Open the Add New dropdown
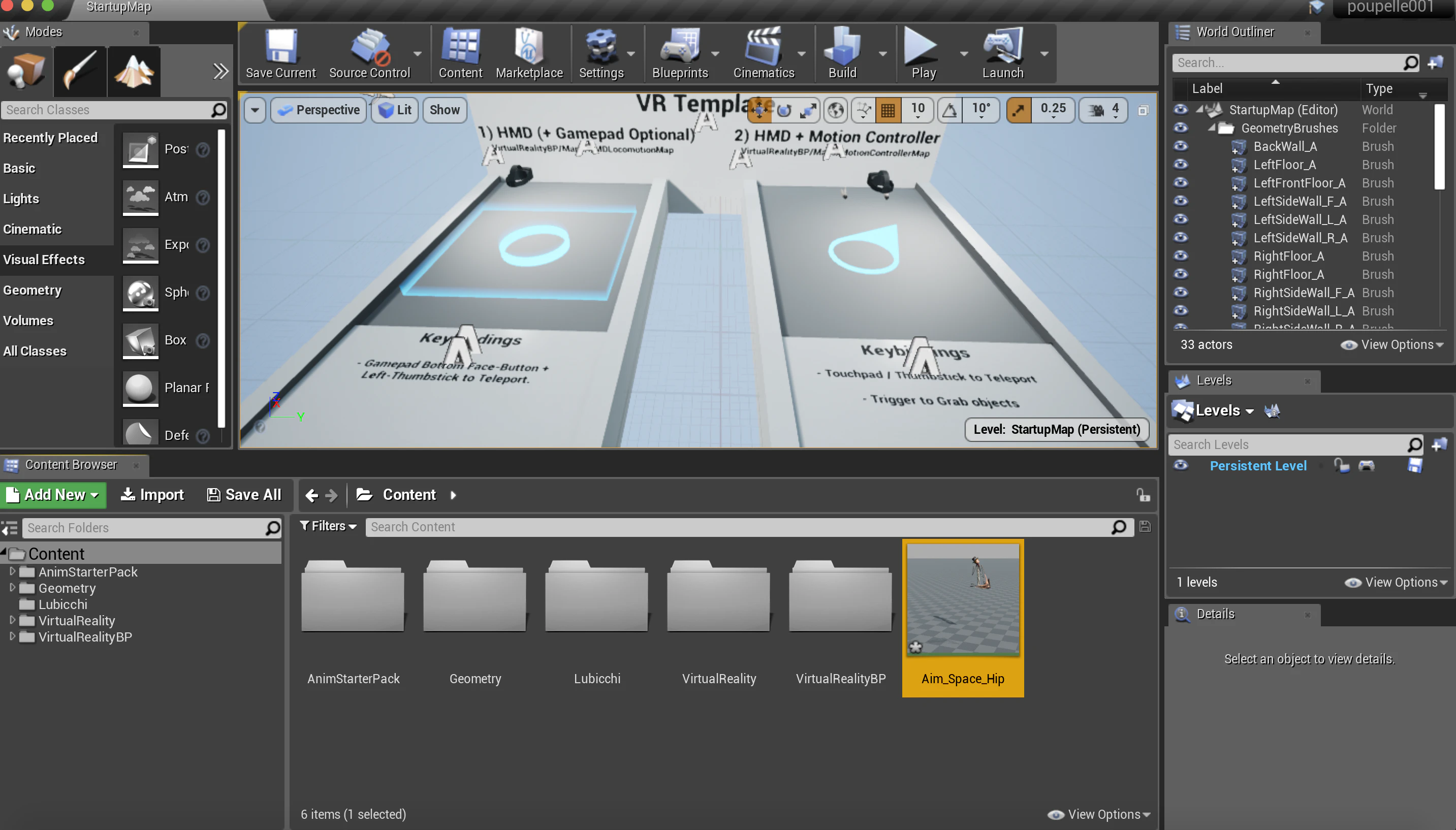 pos(53,495)
